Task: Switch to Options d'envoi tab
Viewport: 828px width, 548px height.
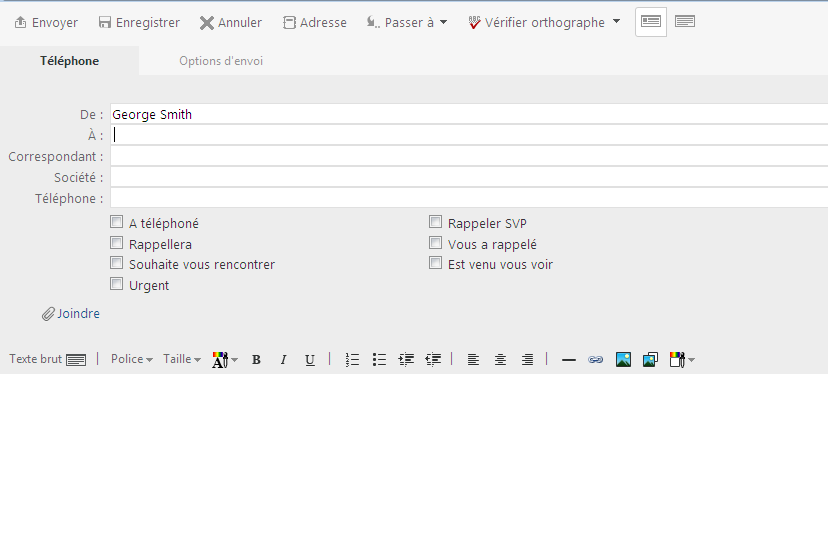Action: coord(221,61)
